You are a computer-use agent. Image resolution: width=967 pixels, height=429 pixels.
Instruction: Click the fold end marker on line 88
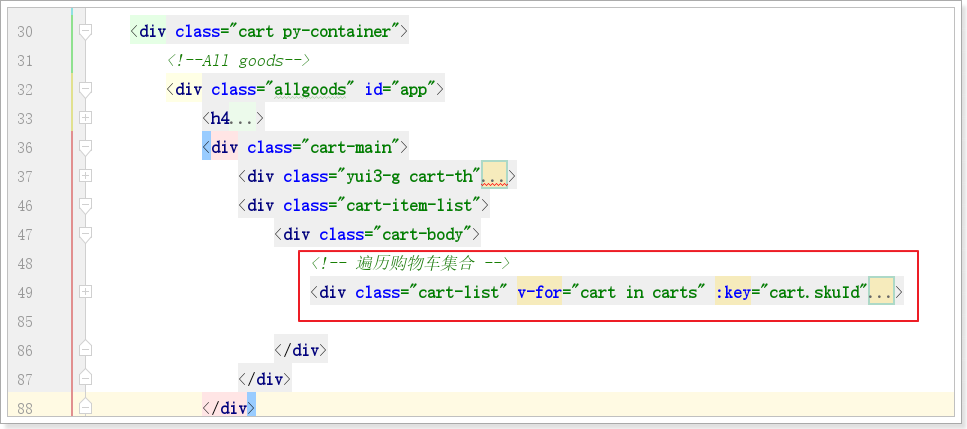85,408
